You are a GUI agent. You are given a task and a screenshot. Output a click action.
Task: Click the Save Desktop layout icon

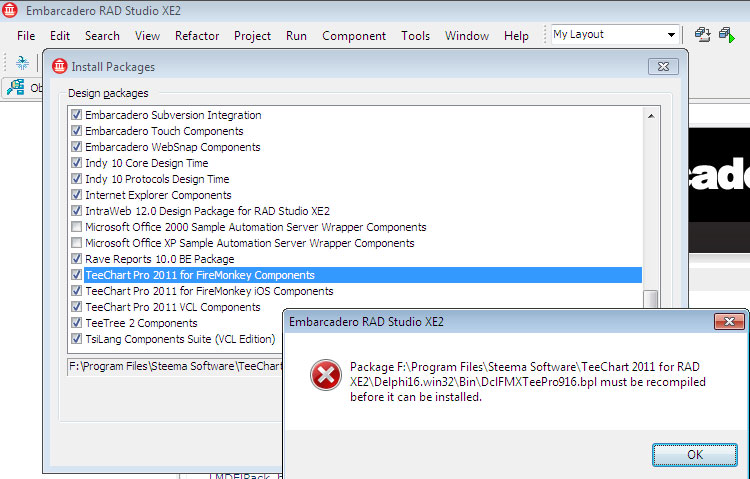tap(702, 35)
